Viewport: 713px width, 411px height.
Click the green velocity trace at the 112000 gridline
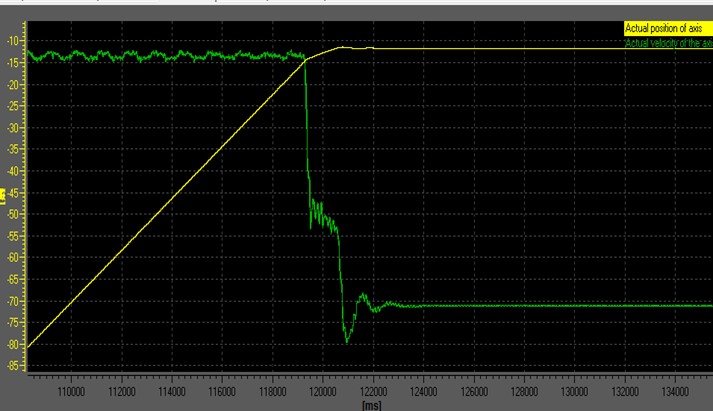point(122,56)
